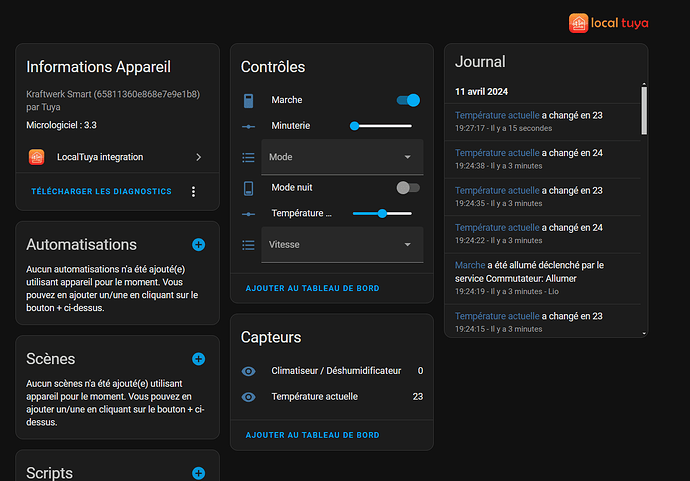Click Ajouter au tableau de bord under Capteurs
Screen dimensions: 690x481
click(x=312, y=435)
